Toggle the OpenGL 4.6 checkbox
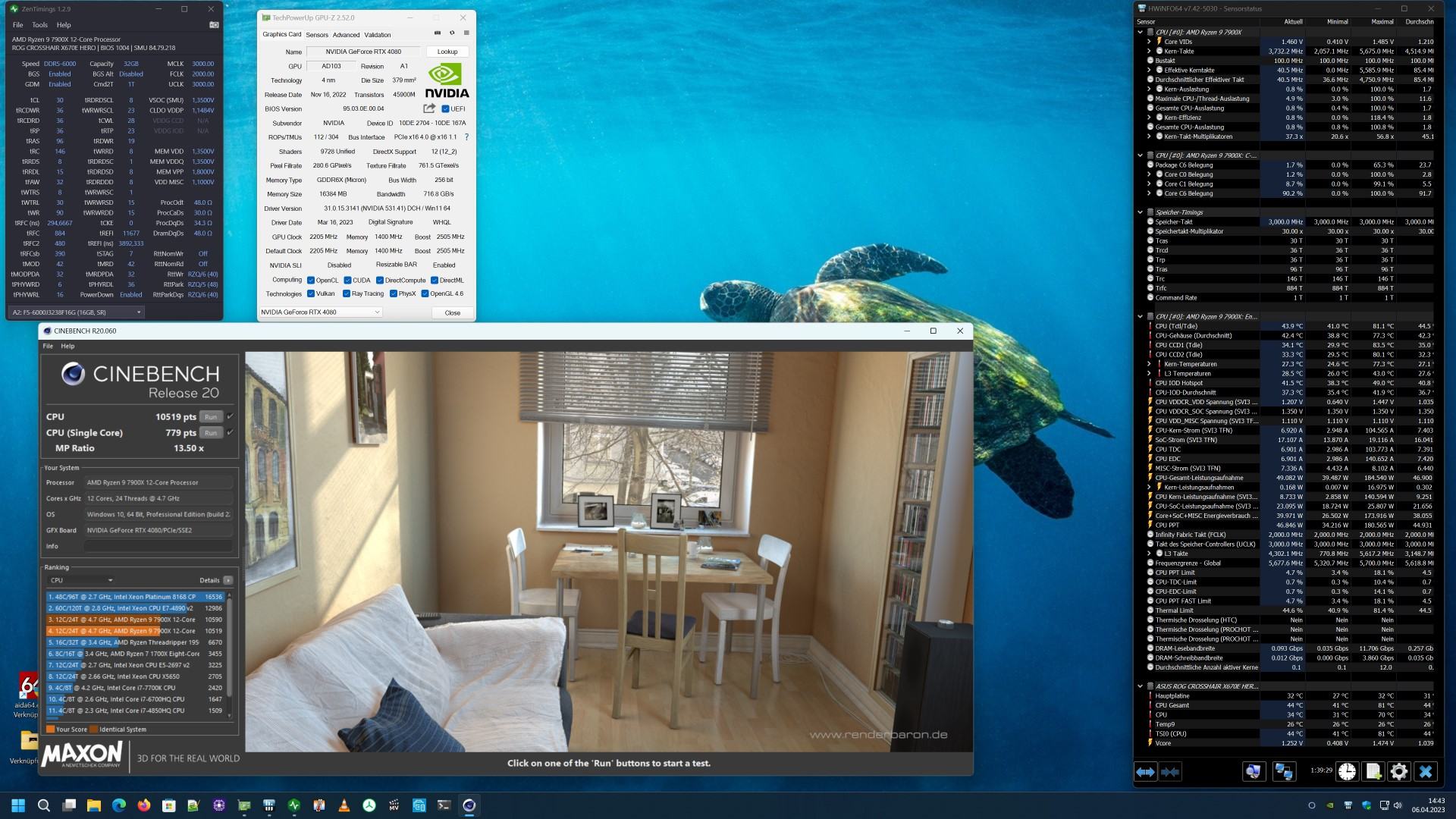 pyautogui.click(x=425, y=293)
